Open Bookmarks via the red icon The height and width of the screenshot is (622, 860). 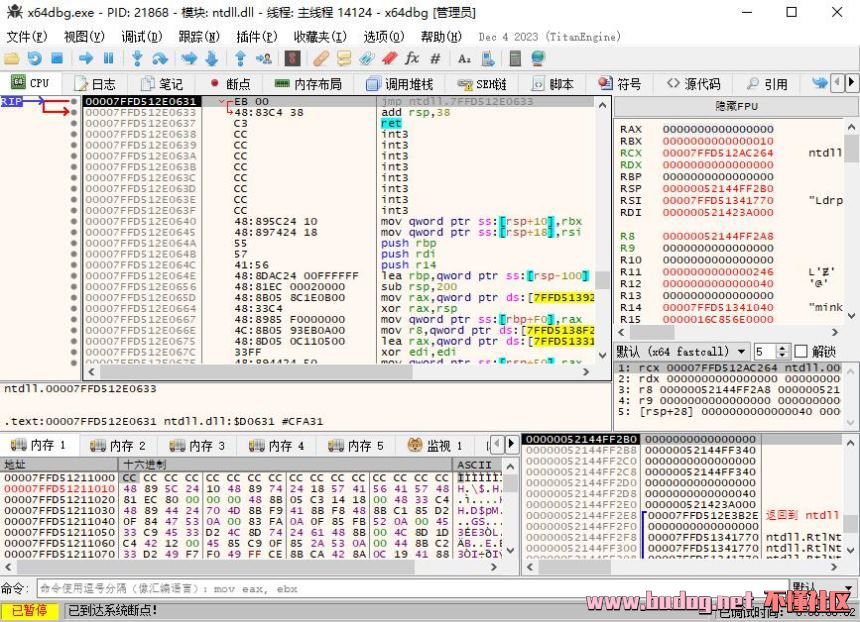[389, 59]
